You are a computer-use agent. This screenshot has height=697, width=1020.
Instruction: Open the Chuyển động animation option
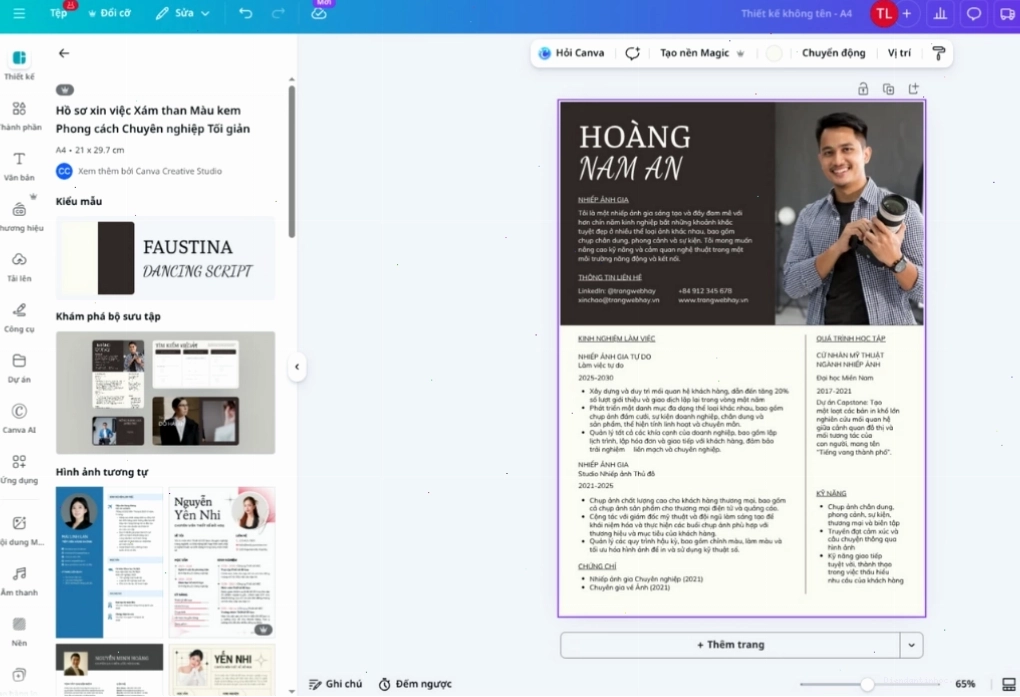[x=833, y=53]
